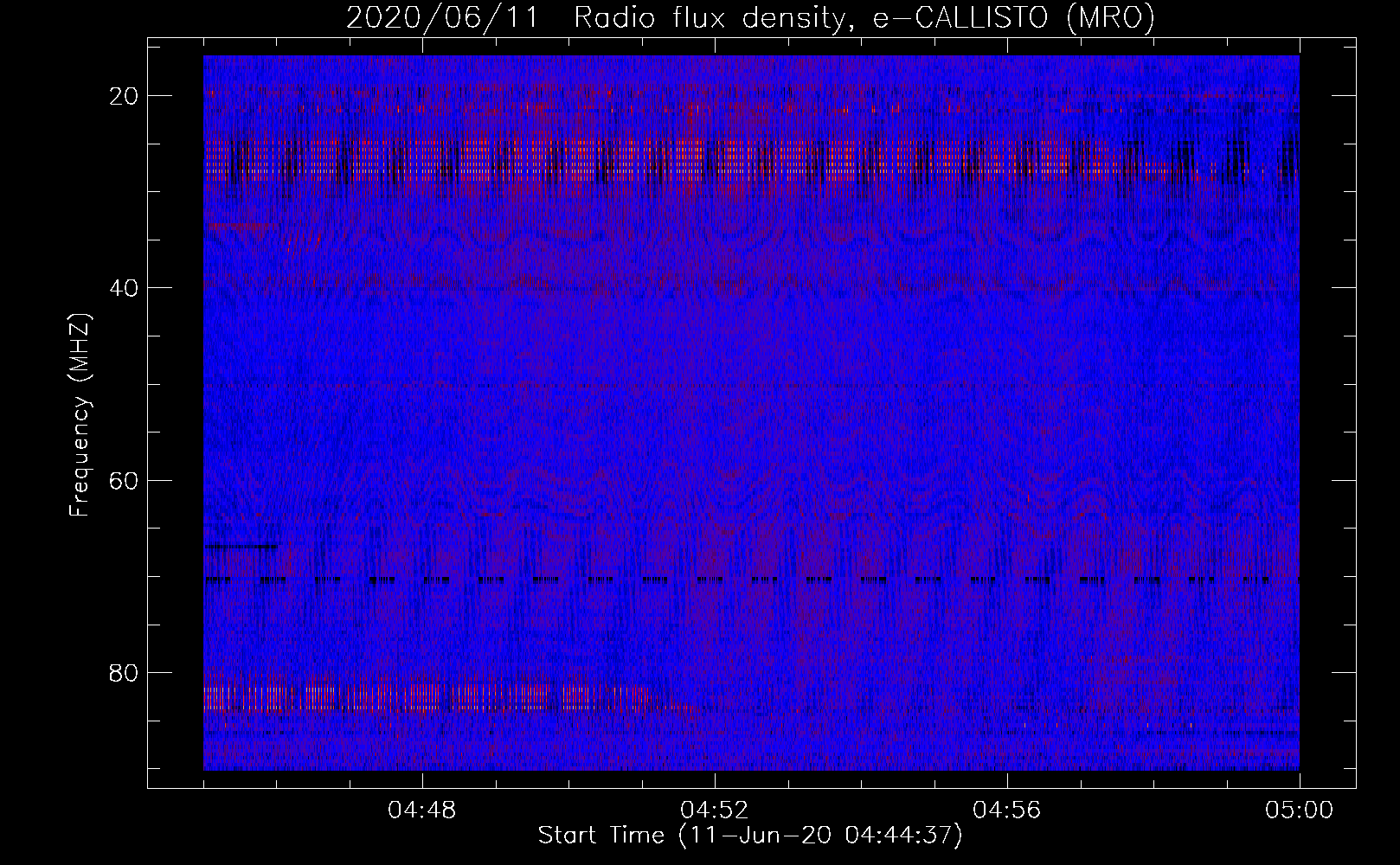Click the 05:00 time tick label
Screen dimensions: 1400x865
tap(1300, 811)
